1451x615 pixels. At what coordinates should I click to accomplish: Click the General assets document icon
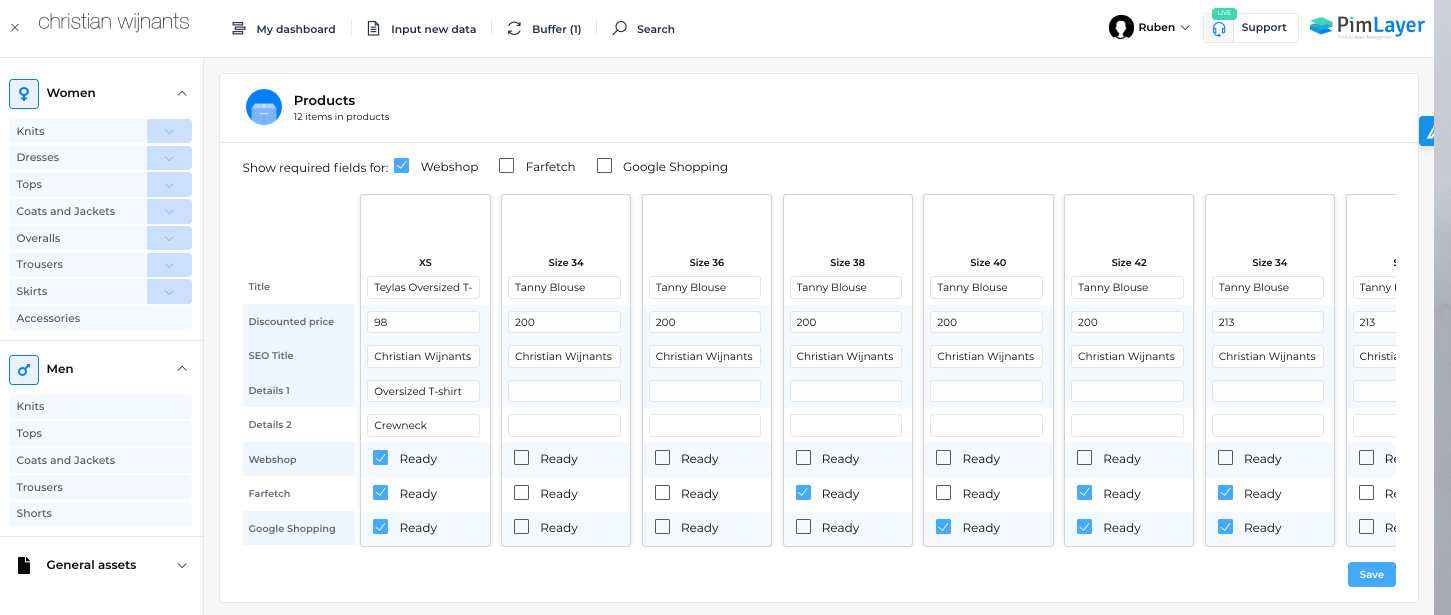click(x=24, y=564)
